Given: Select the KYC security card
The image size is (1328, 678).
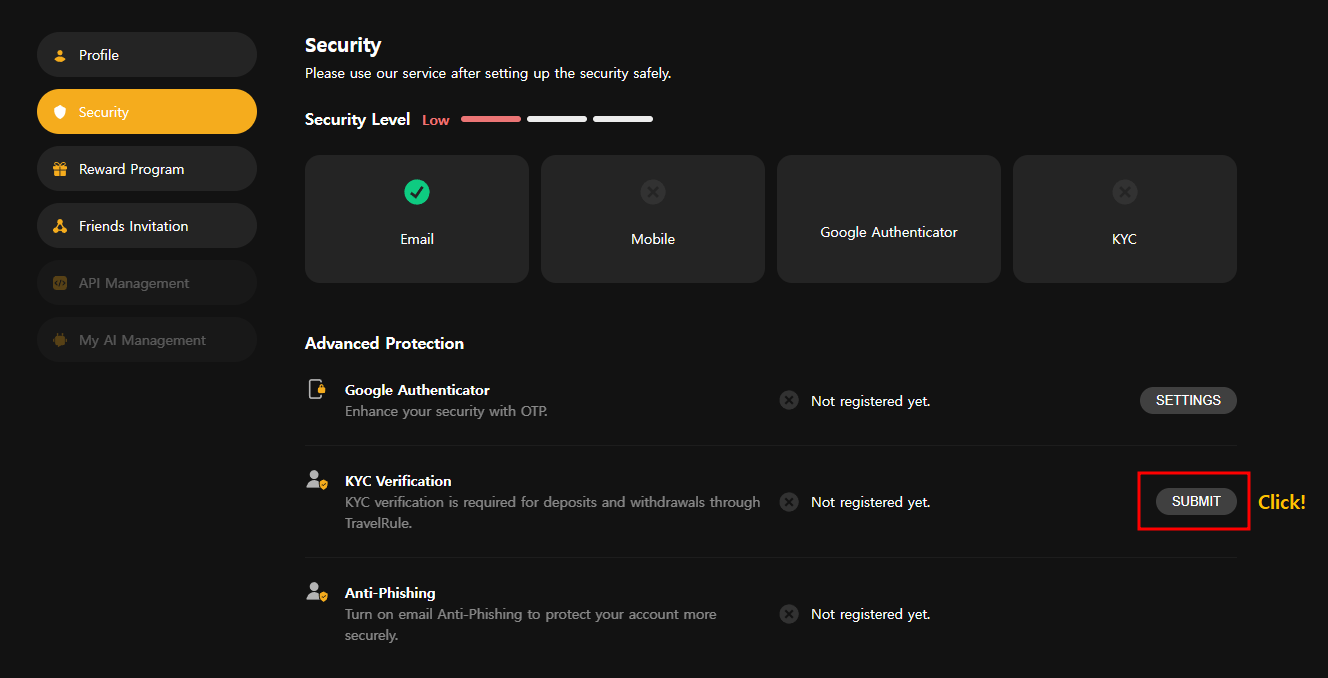Looking at the screenshot, I should click(x=1125, y=219).
